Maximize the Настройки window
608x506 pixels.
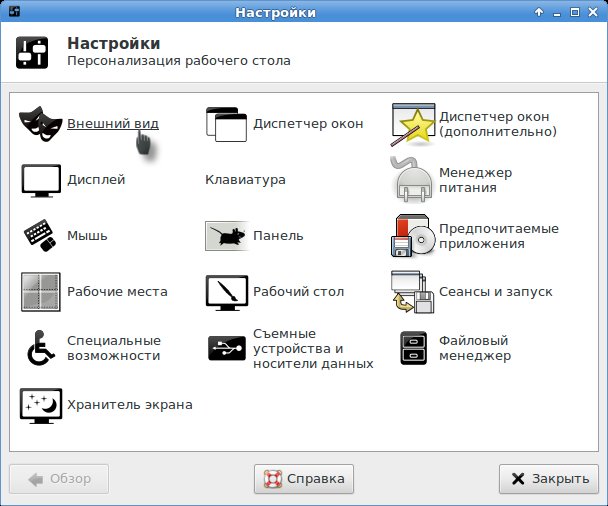click(x=575, y=12)
